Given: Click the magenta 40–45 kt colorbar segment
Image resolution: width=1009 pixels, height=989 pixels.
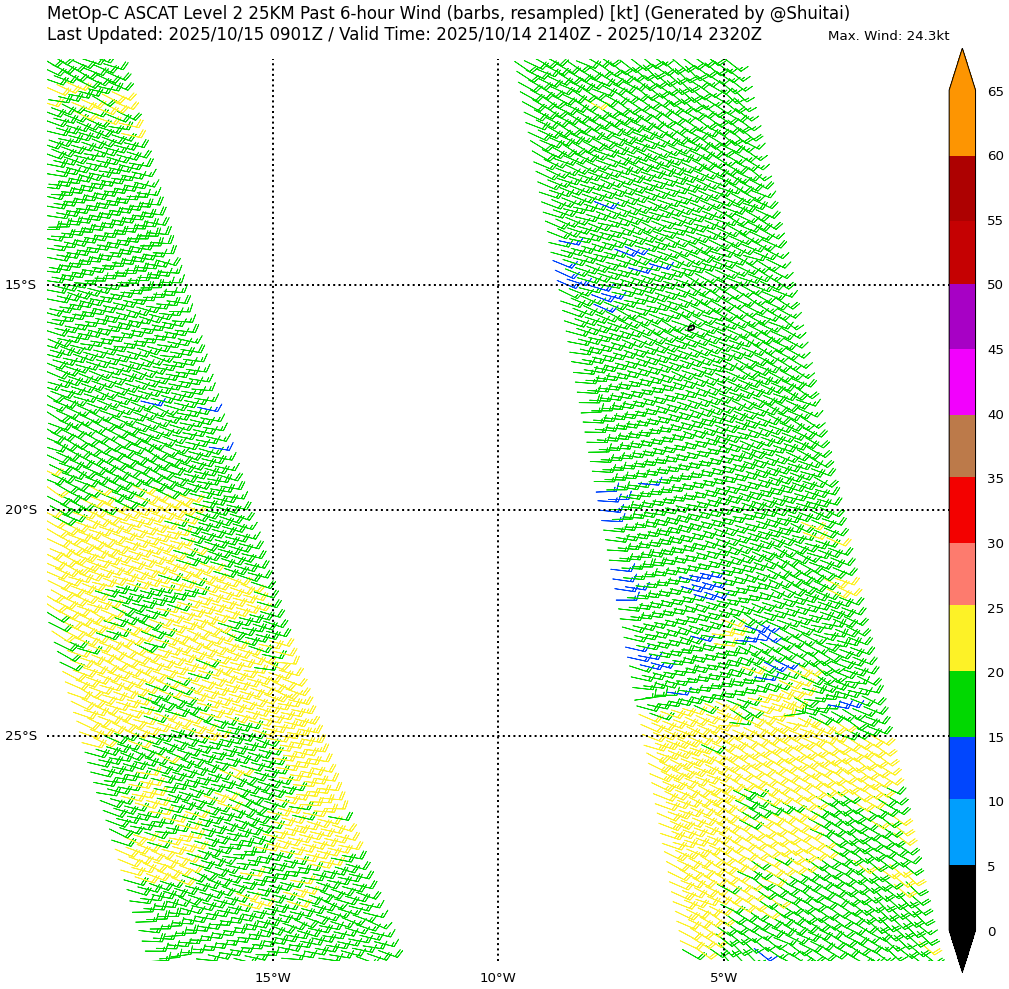Looking at the screenshot, I should (x=961, y=382).
